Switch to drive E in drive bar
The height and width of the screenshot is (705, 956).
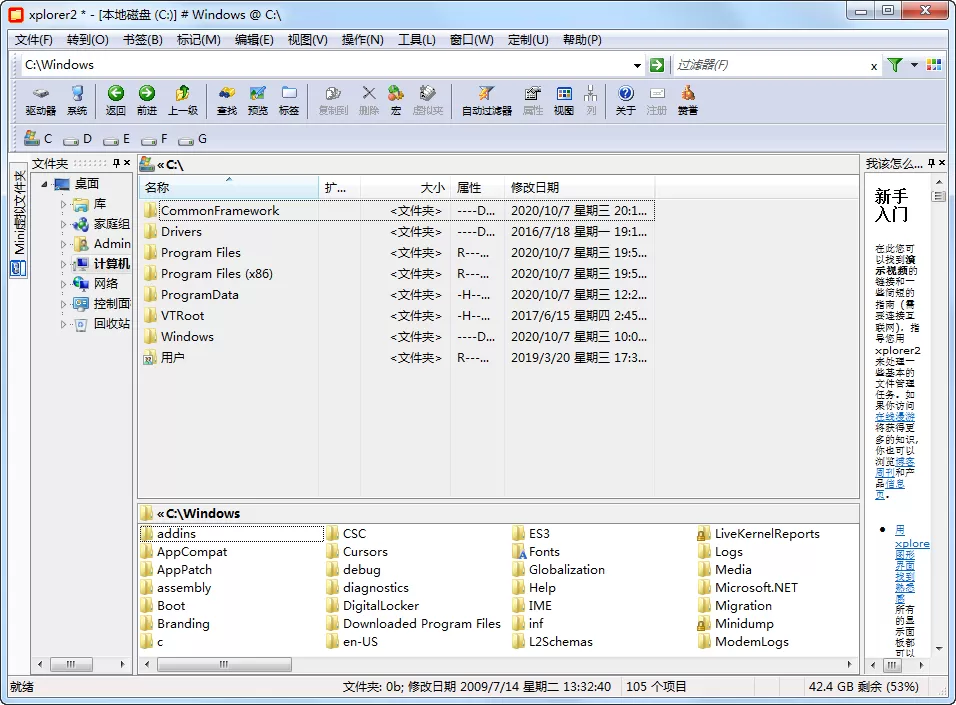116,139
